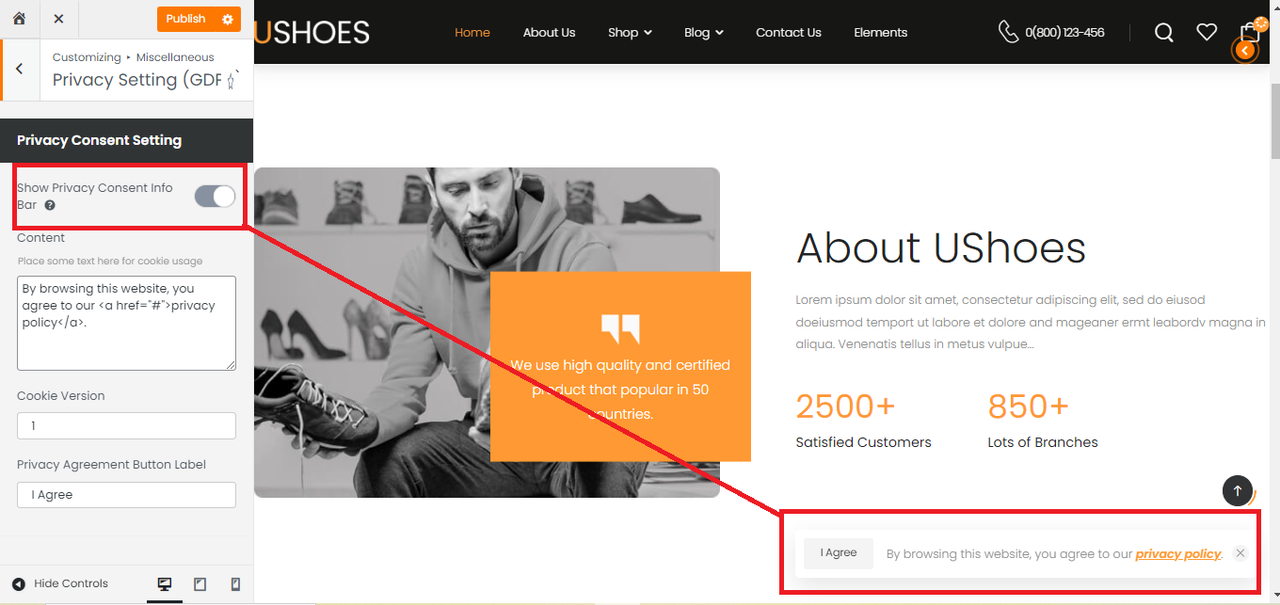This screenshot has height=605, width=1280.
Task: Open wishlist heart icon
Action: [x=1207, y=32]
